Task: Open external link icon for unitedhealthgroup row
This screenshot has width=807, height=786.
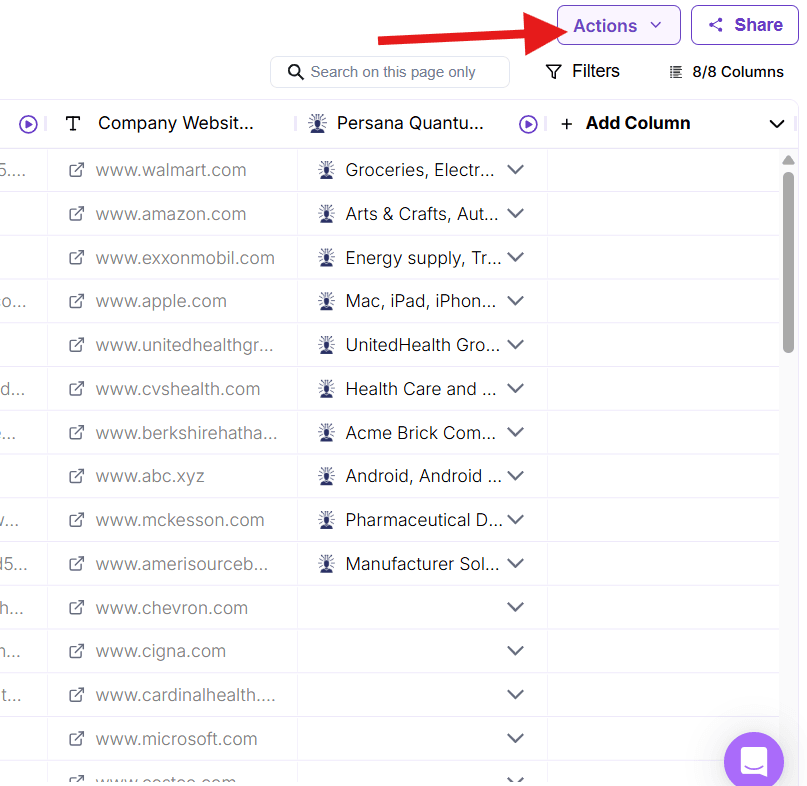Action: tap(76, 345)
